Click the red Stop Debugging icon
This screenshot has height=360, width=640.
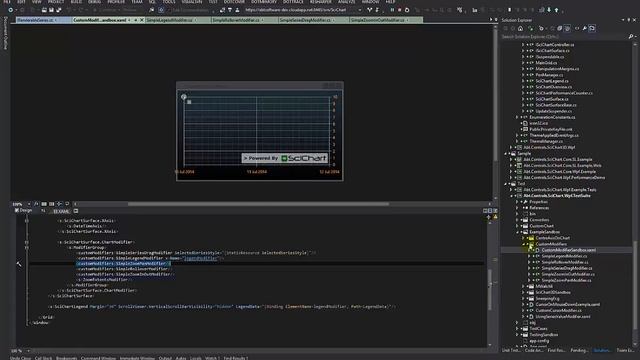tap(399, 10)
